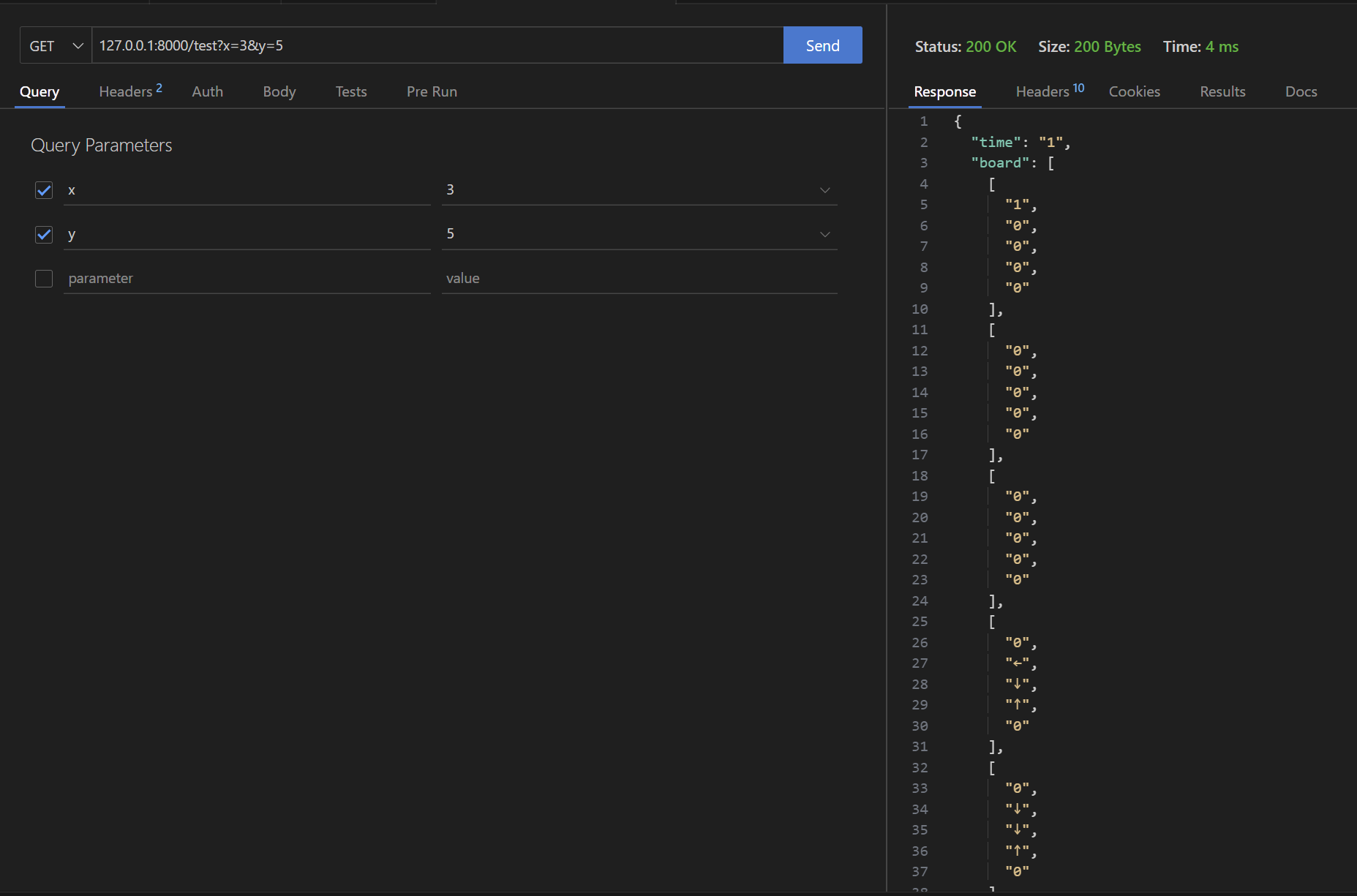Open the GET method dropdown
The width and height of the screenshot is (1357, 896).
[56, 45]
